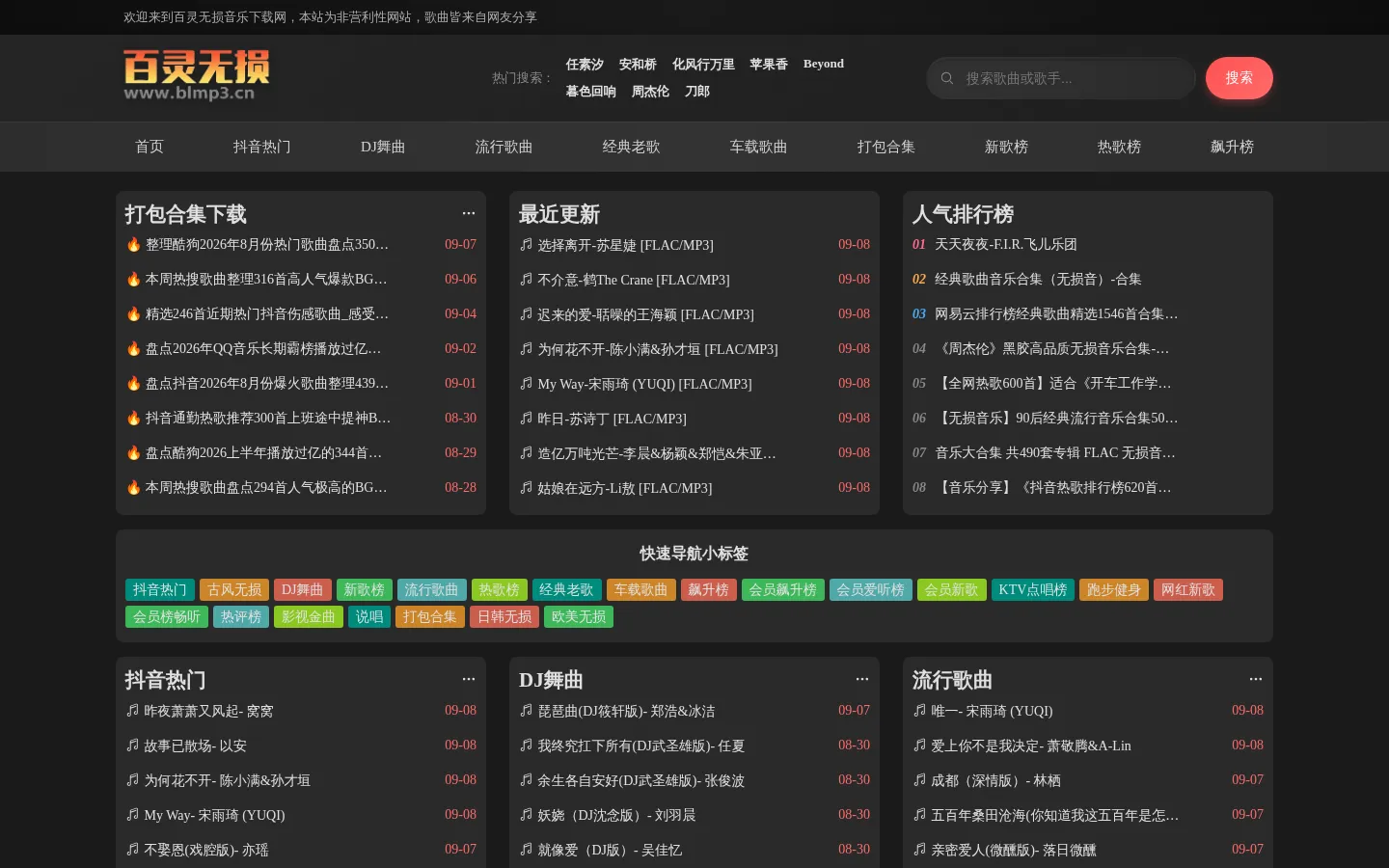Open more options for 打包合集下载 panel

click(469, 213)
